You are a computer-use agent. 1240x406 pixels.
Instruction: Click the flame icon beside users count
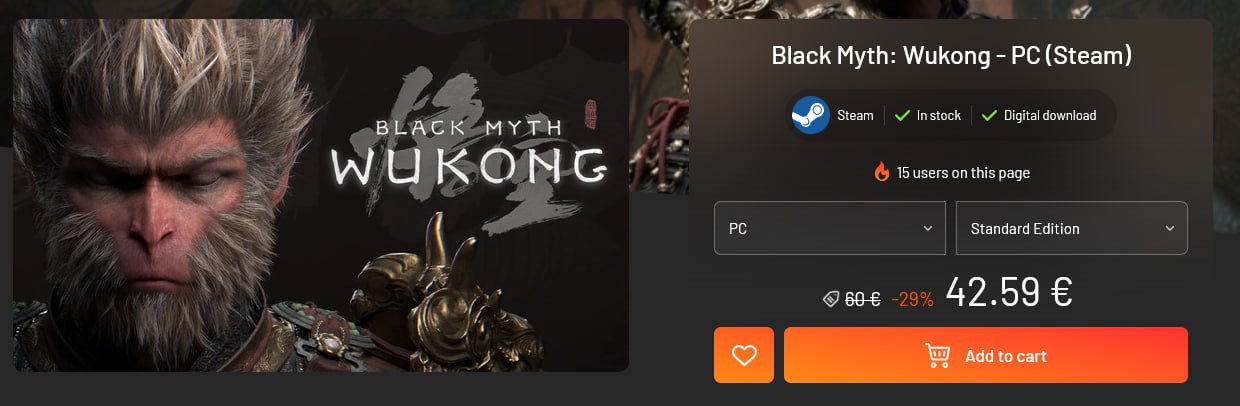click(881, 172)
